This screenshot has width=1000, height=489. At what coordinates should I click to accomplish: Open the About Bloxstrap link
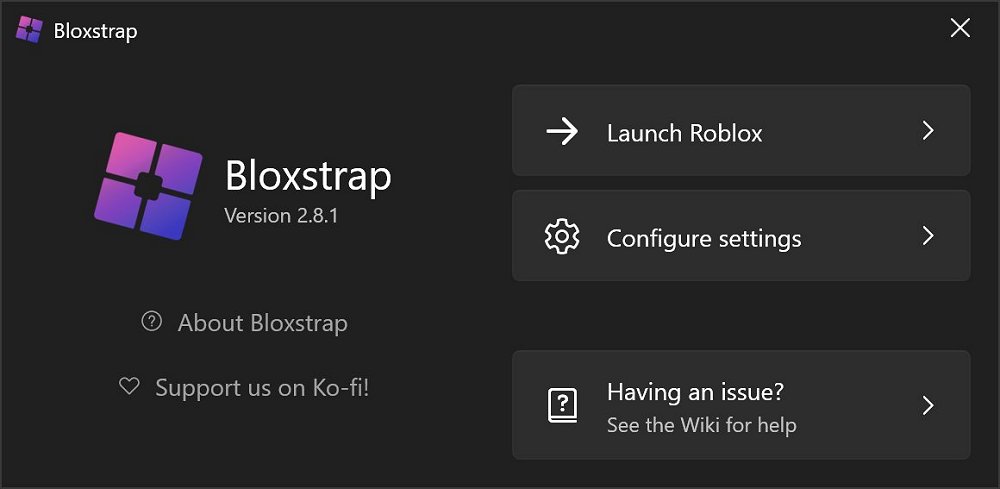click(x=262, y=323)
